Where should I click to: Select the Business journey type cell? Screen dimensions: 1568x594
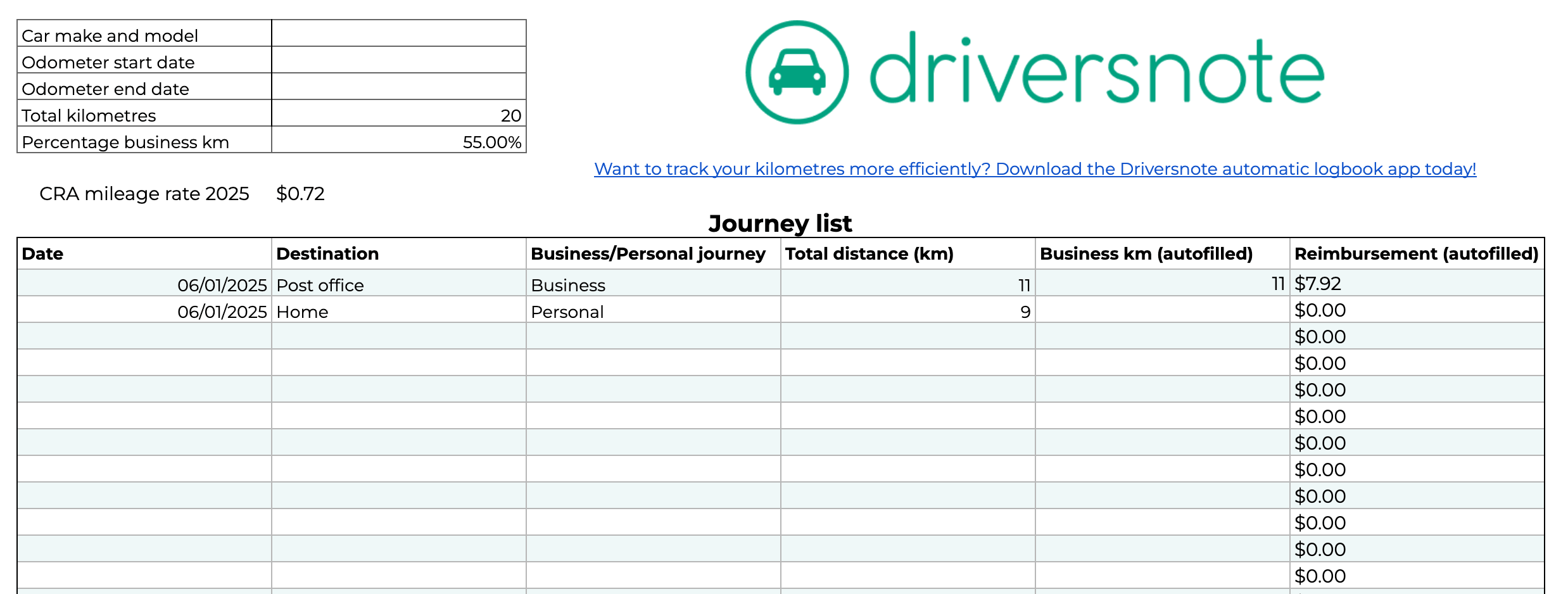[654, 283]
